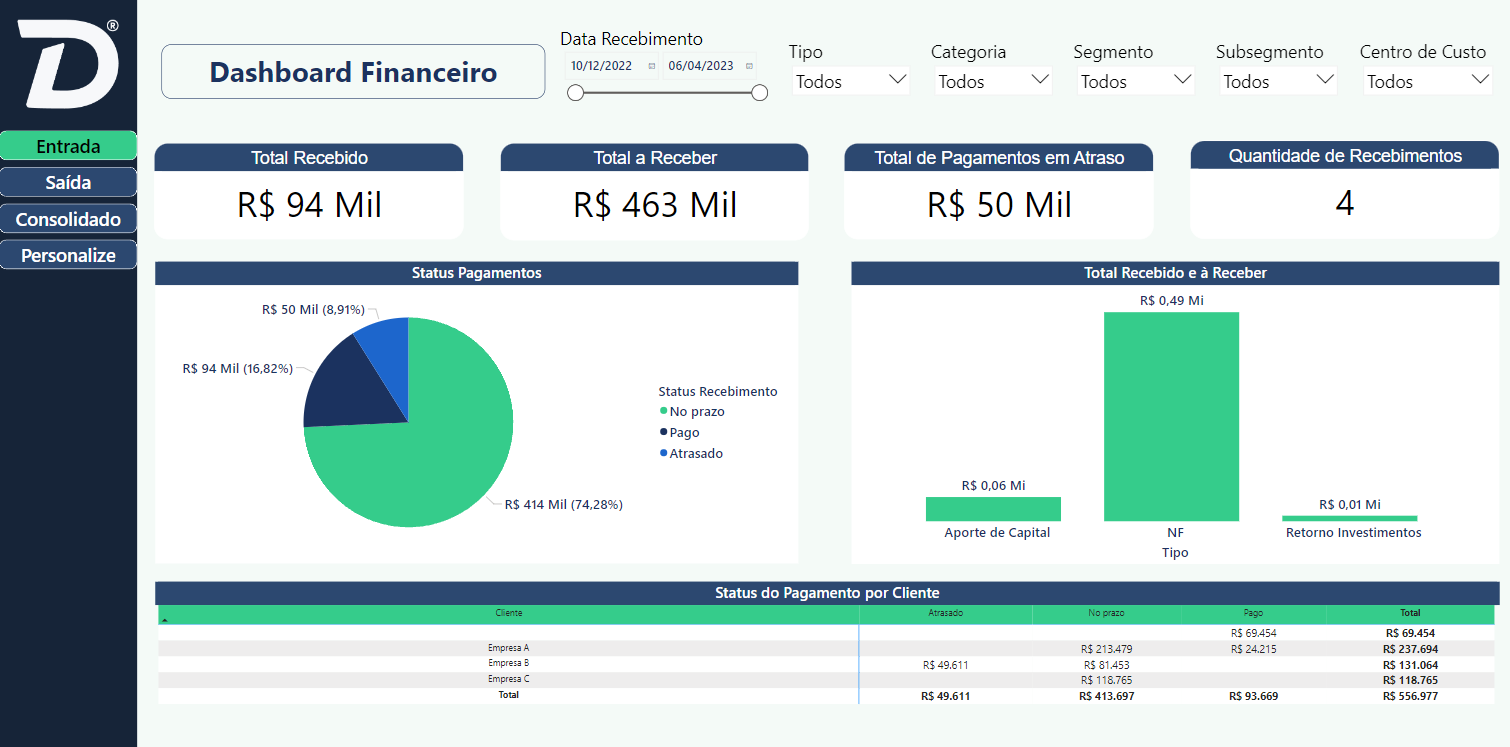Click the D logo in the sidebar
Screen dimensions: 1510x747
click(68, 62)
